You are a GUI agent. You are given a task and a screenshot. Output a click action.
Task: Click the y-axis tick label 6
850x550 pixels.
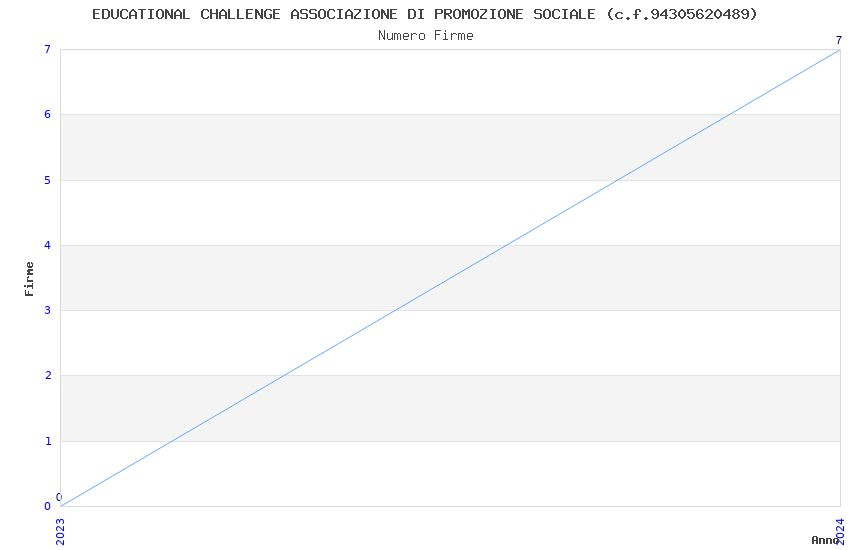pyautogui.click(x=47, y=115)
